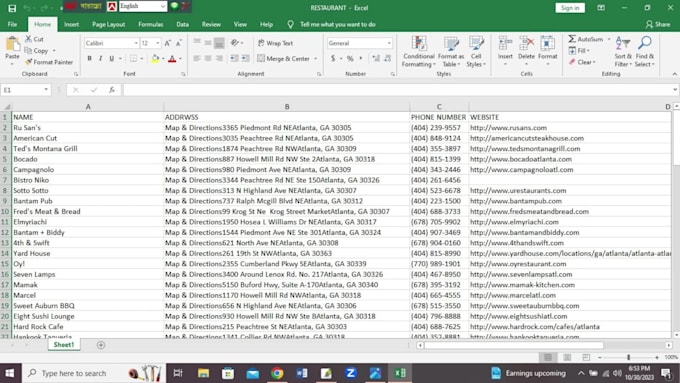
Task: Switch to the Page Layout tab
Action: point(108,24)
